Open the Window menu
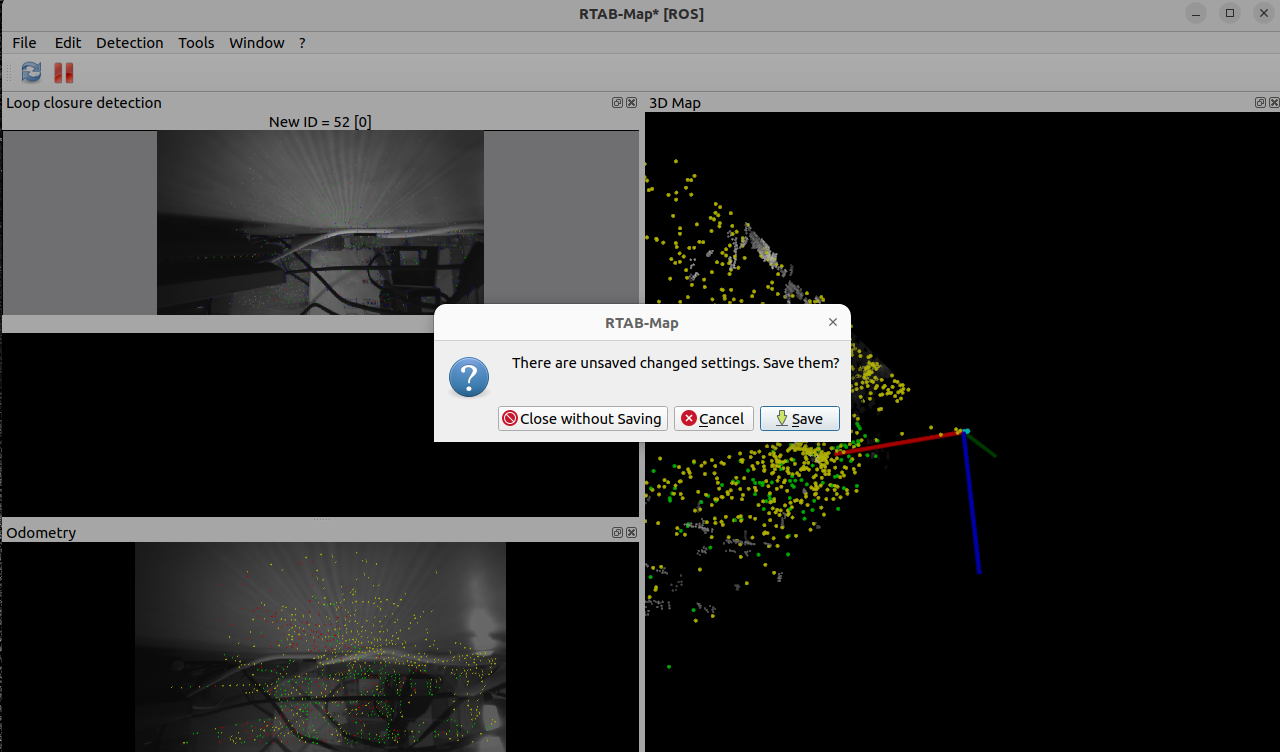The width and height of the screenshot is (1280, 752). point(257,43)
